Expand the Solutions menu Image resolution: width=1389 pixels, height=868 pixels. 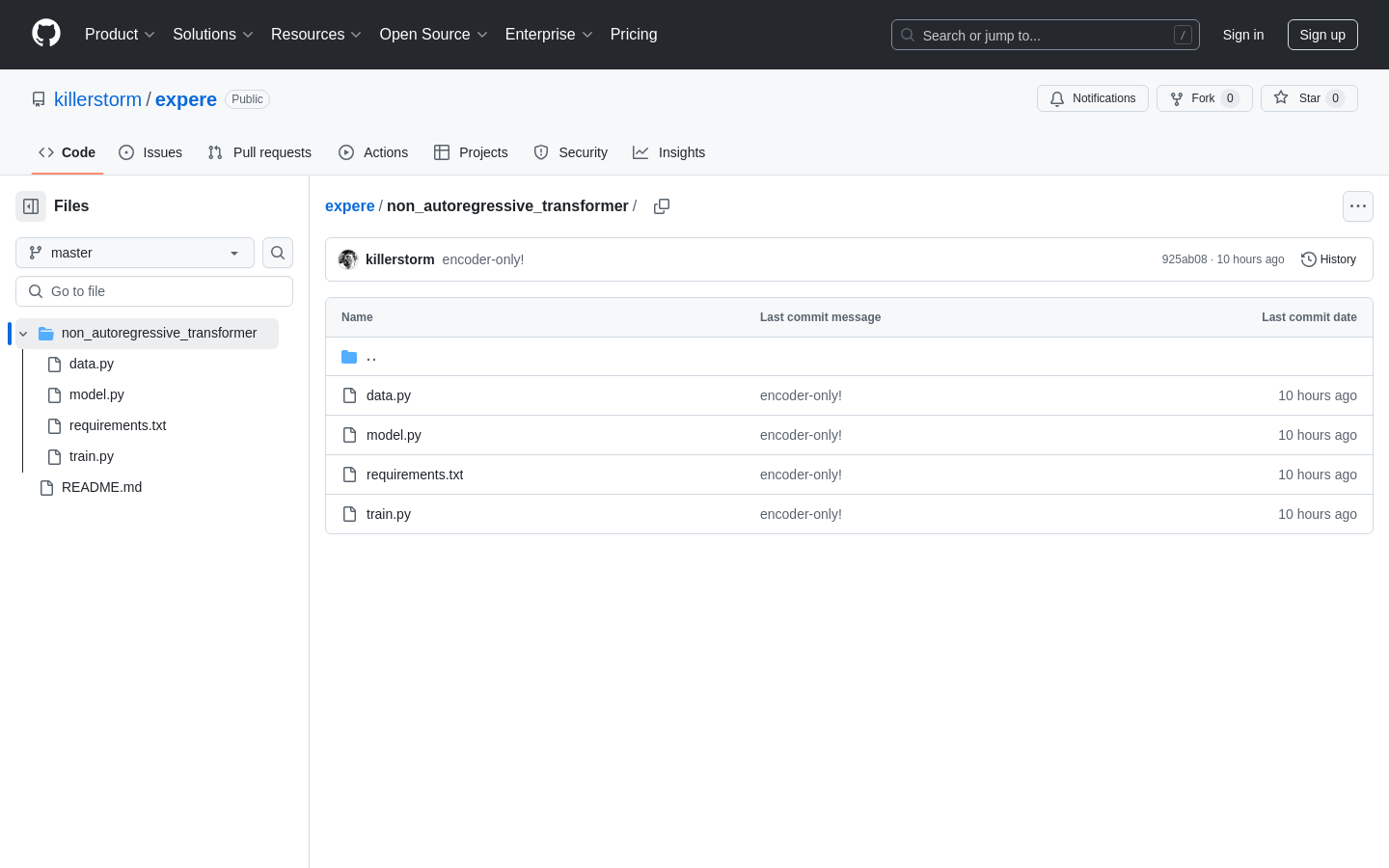pos(213,35)
